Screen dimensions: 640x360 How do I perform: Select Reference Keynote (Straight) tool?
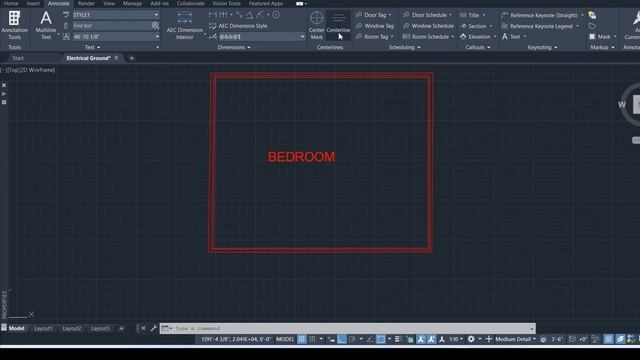click(540, 15)
